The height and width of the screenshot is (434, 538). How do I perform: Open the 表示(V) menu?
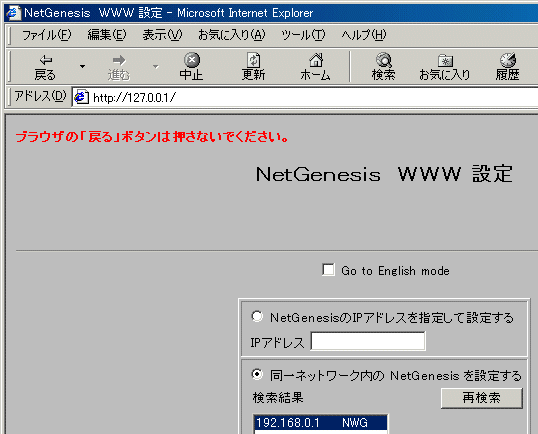(x=162, y=35)
